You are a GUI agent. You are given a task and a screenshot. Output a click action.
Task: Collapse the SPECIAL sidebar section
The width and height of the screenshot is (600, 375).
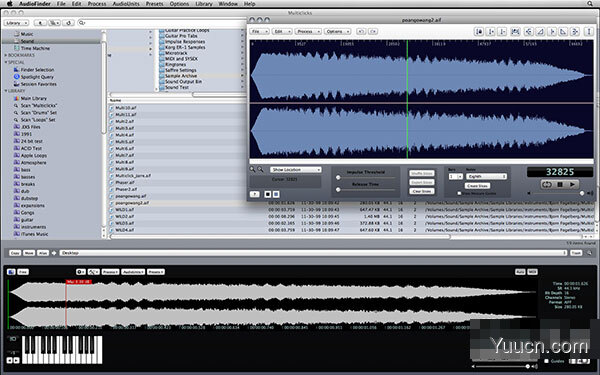(x=6, y=62)
